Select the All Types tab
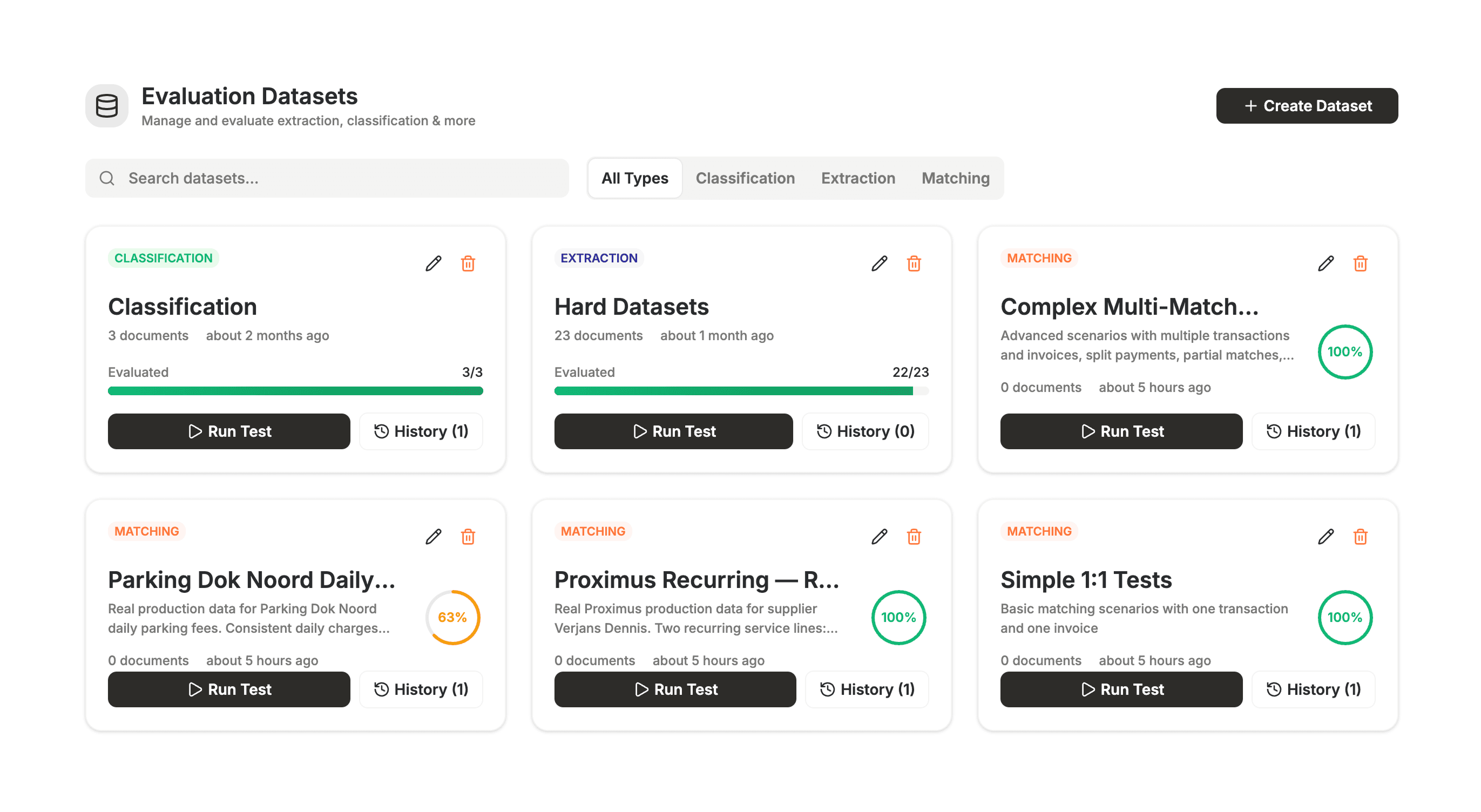1481x812 pixels. click(634, 178)
